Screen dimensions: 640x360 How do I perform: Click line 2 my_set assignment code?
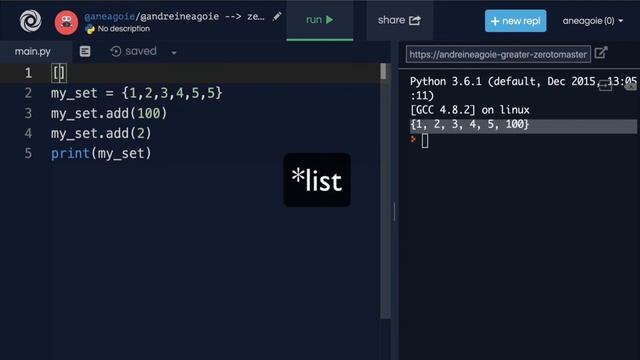137,93
